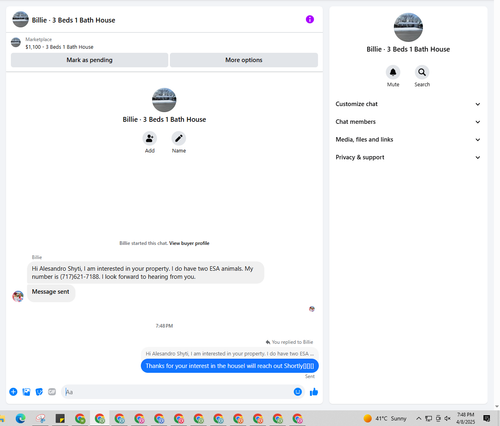Click the 'Message sent' bubble
Screen dimensions: 500x426
(51, 293)
